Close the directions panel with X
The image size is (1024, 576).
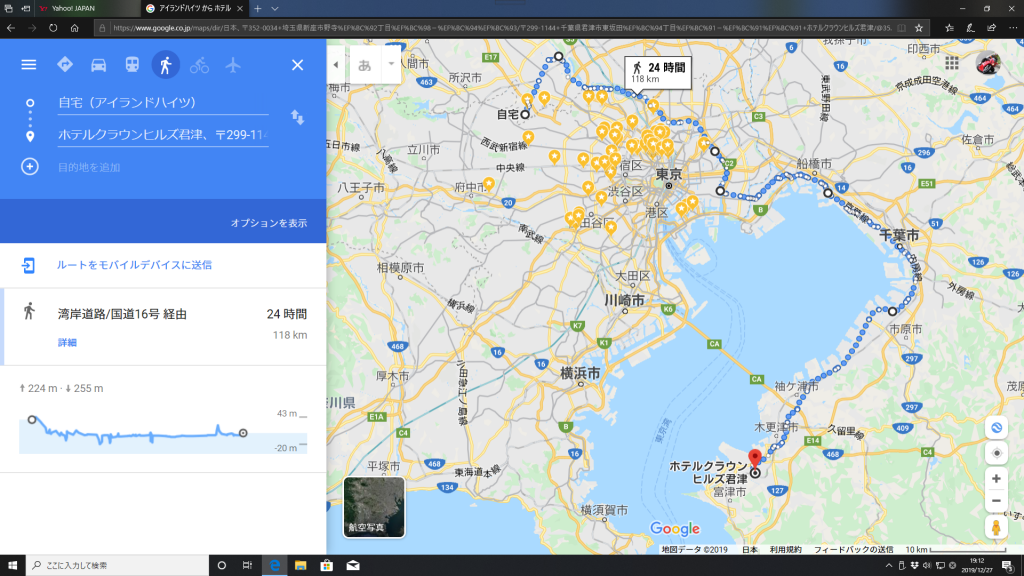click(x=297, y=65)
